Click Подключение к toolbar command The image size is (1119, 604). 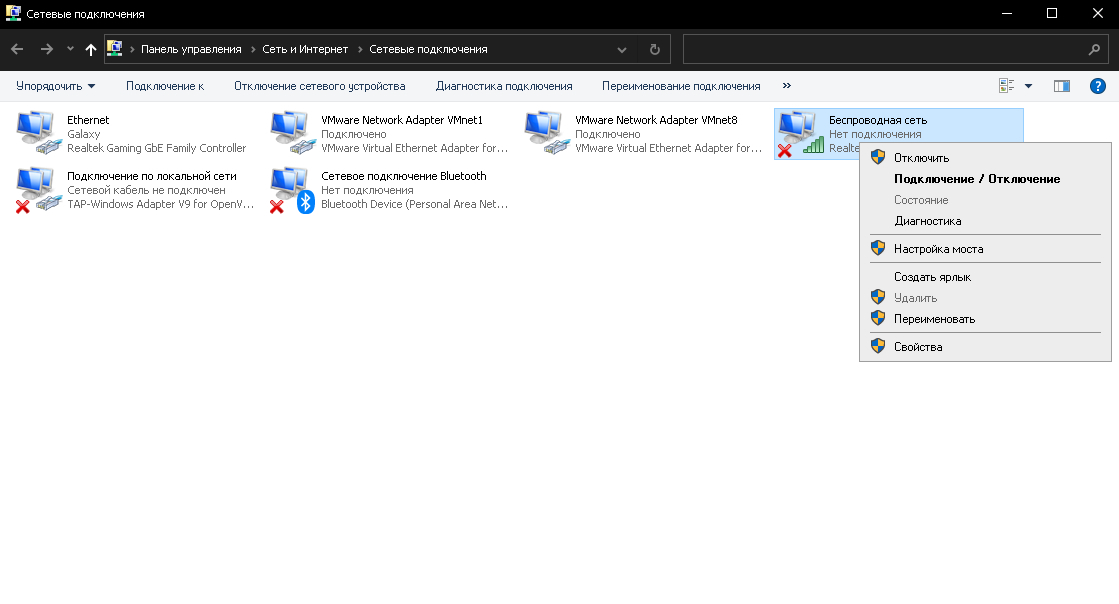165,86
